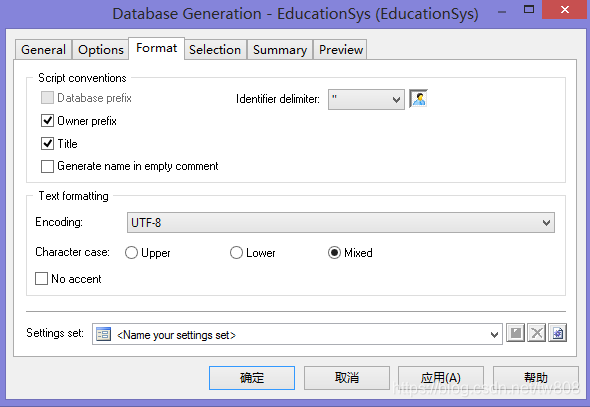Open the settings set manager icon
The image size is (590, 407).
[558, 333]
